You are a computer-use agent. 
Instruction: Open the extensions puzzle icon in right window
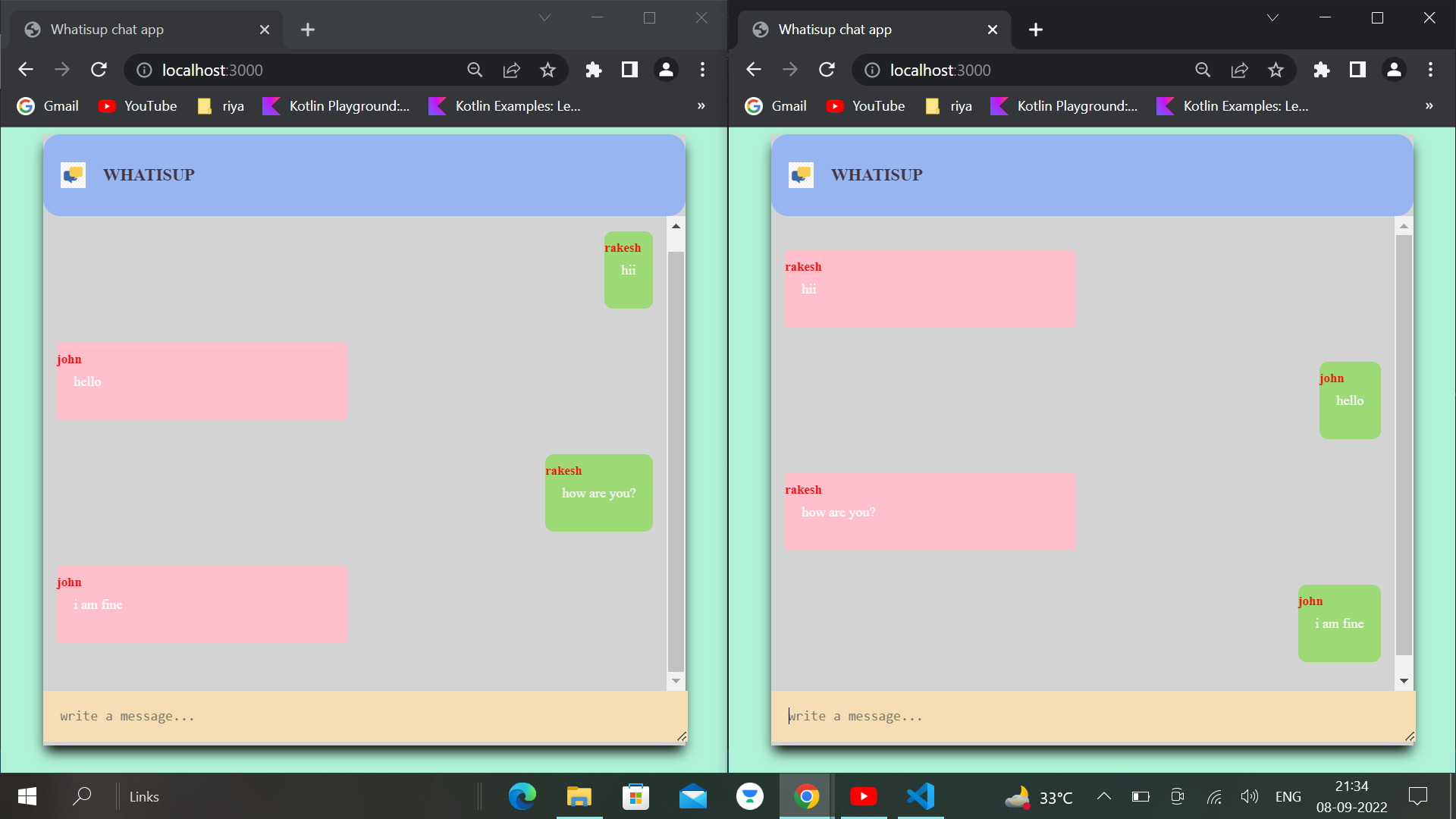(1322, 69)
